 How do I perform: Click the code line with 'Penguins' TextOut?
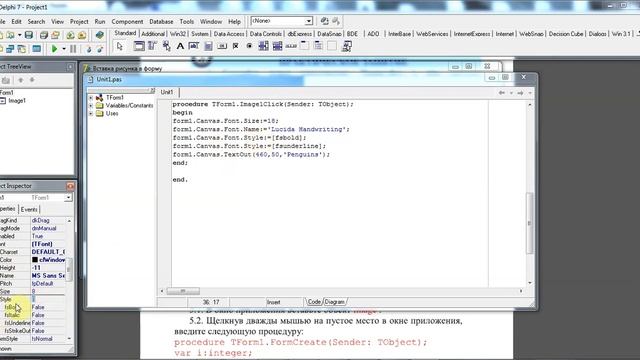click(251, 155)
